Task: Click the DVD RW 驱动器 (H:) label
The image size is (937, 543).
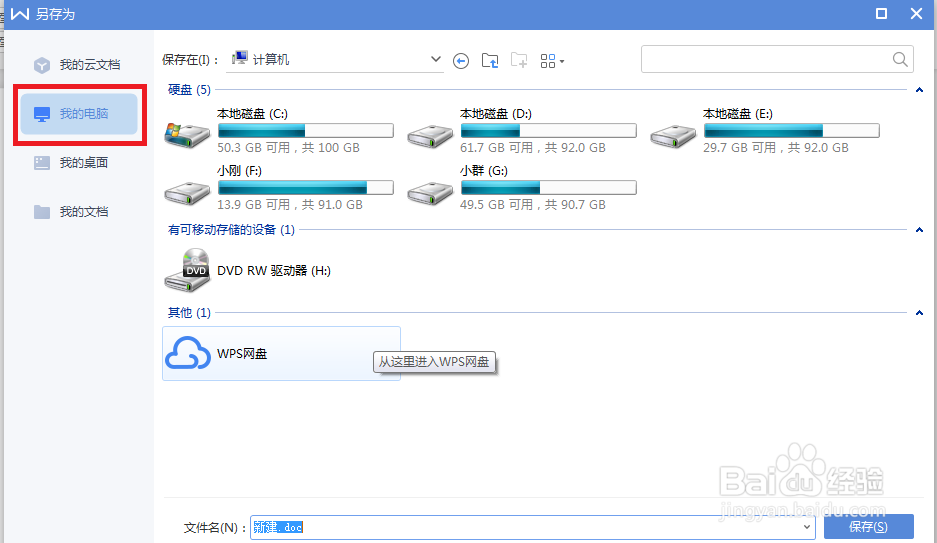Action: (x=274, y=271)
